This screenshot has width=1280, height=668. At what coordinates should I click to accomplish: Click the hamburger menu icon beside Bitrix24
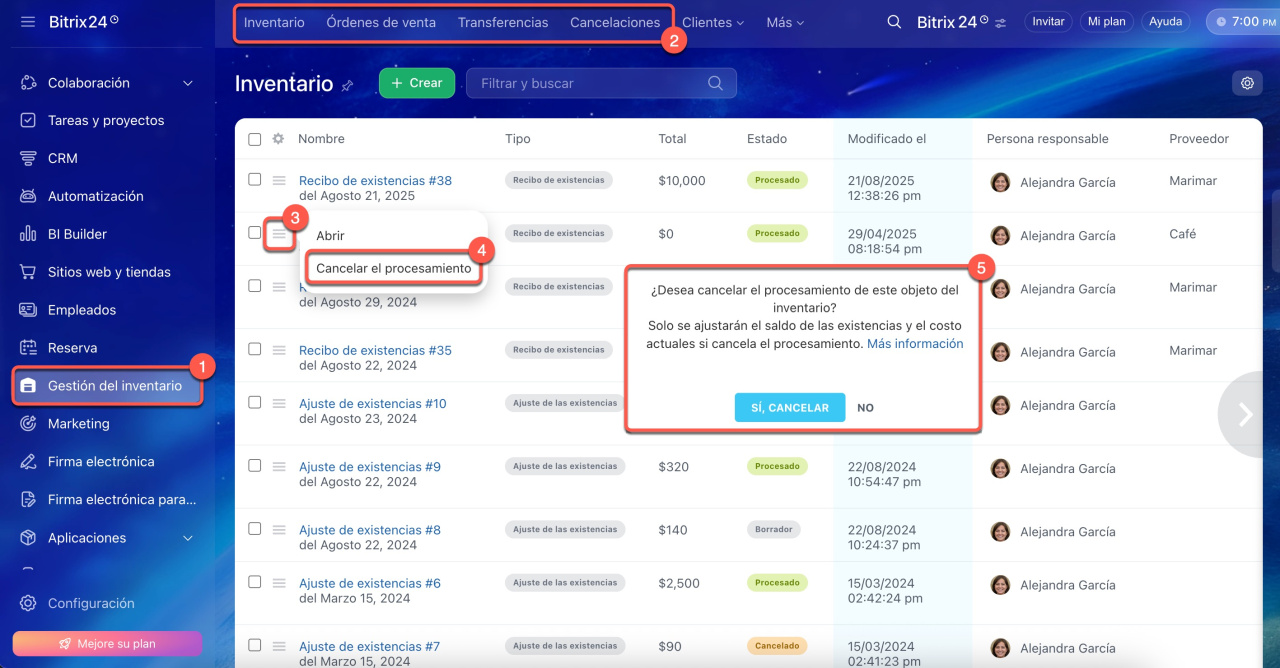point(28,21)
